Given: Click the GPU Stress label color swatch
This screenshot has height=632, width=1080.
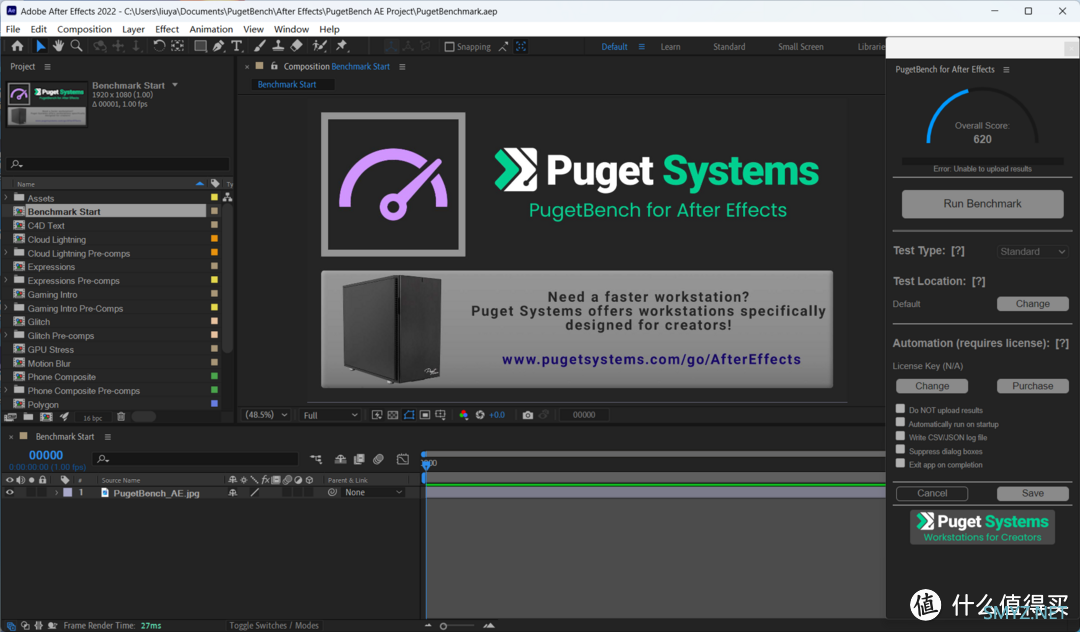Looking at the screenshot, I should pyautogui.click(x=214, y=349).
